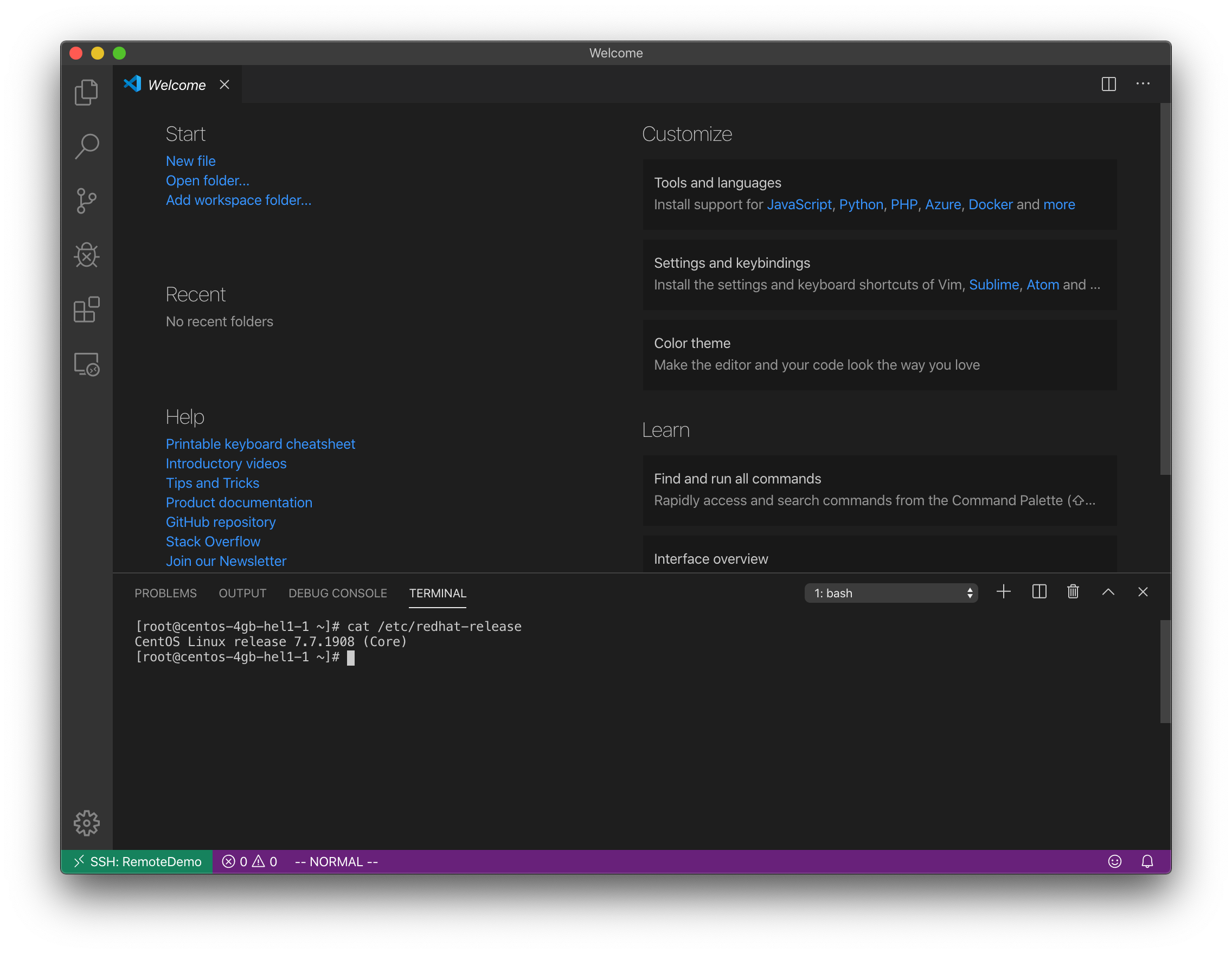The height and width of the screenshot is (954, 1232).
Task: Install Docker support link
Action: [x=991, y=205]
